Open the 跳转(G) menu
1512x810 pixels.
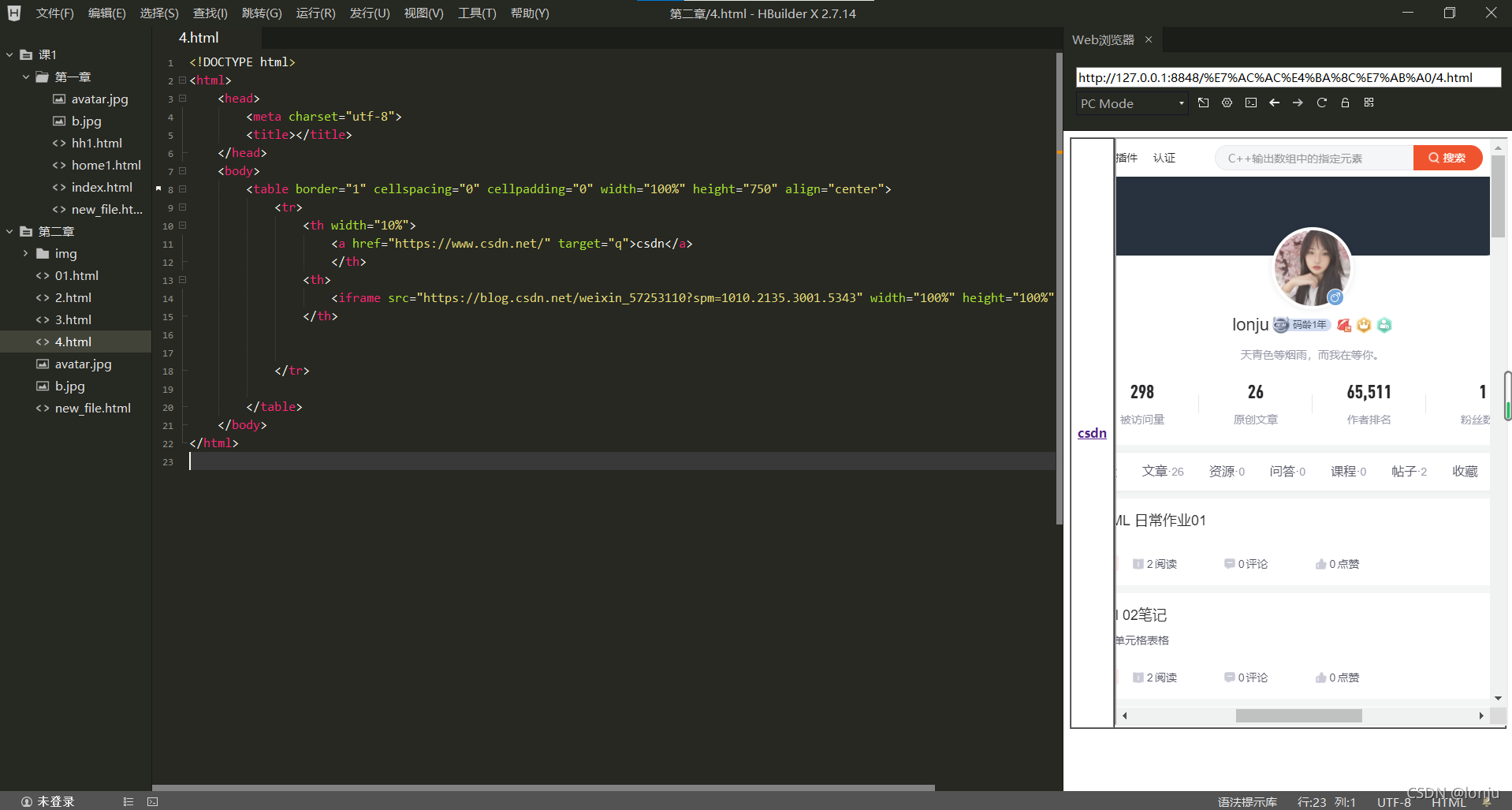point(262,13)
